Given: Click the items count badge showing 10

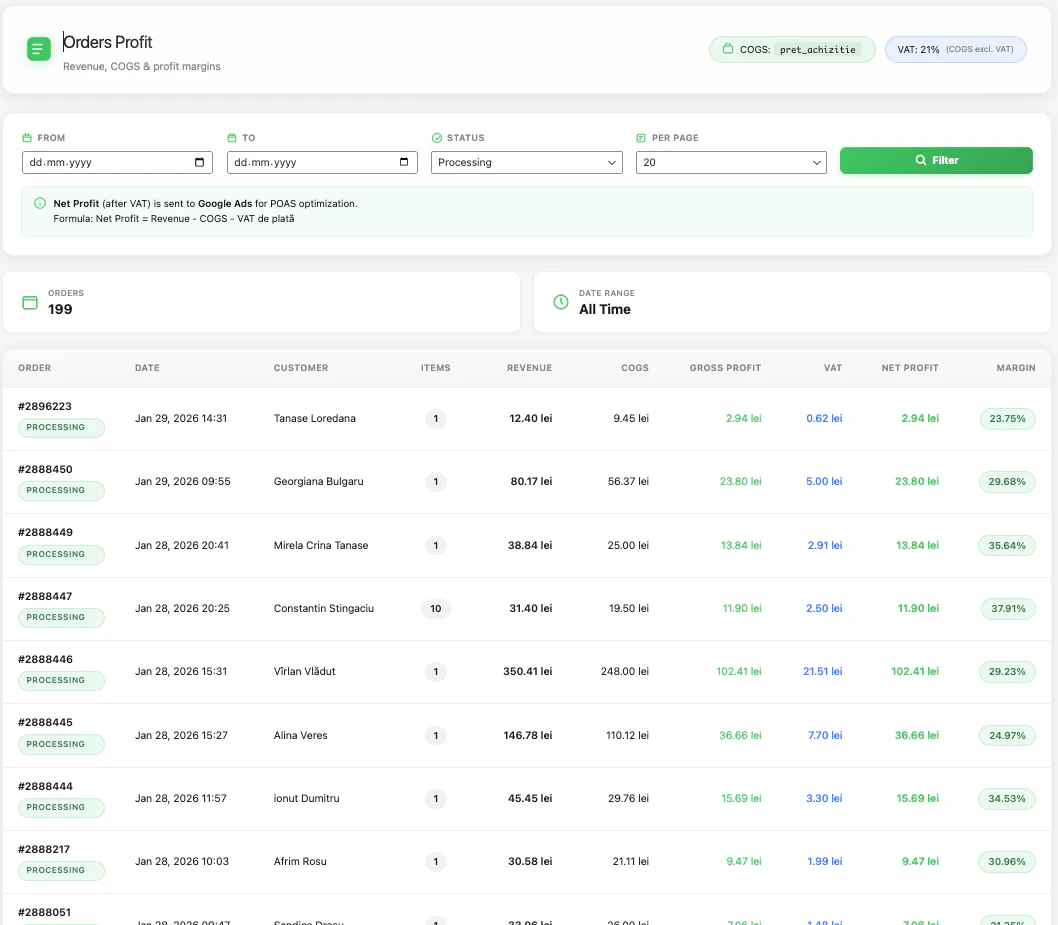Looking at the screenshot, I should point(436,609).
